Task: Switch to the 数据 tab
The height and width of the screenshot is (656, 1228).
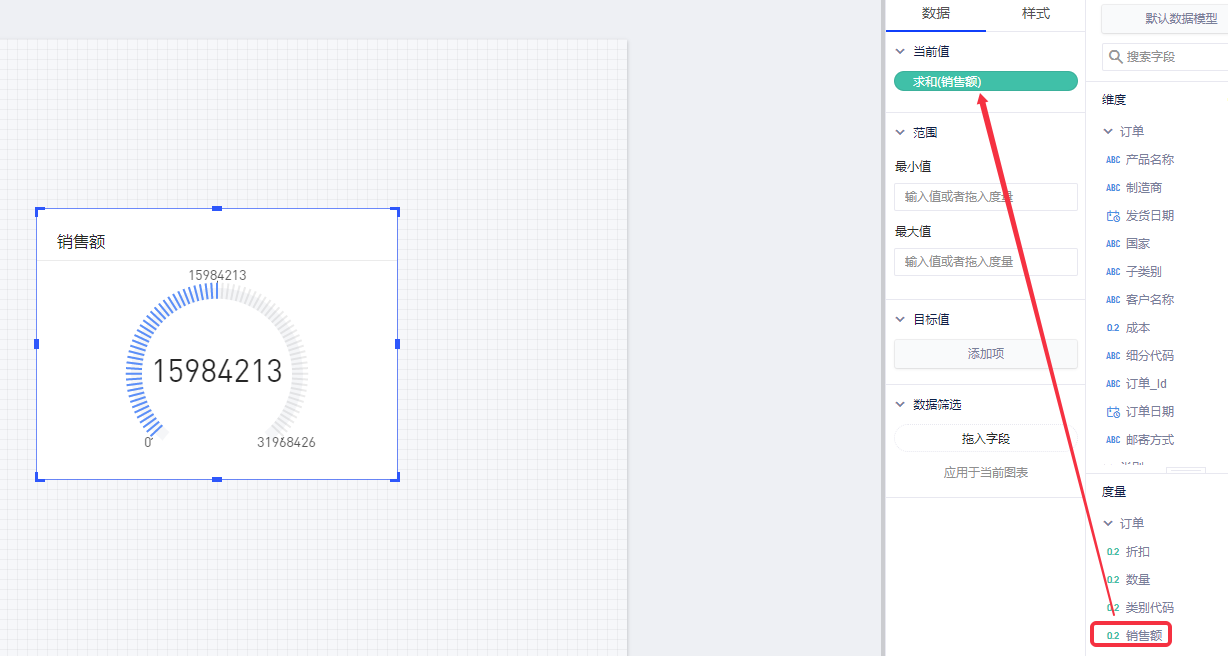Action: pyautogui.click(x=935, y=14)
